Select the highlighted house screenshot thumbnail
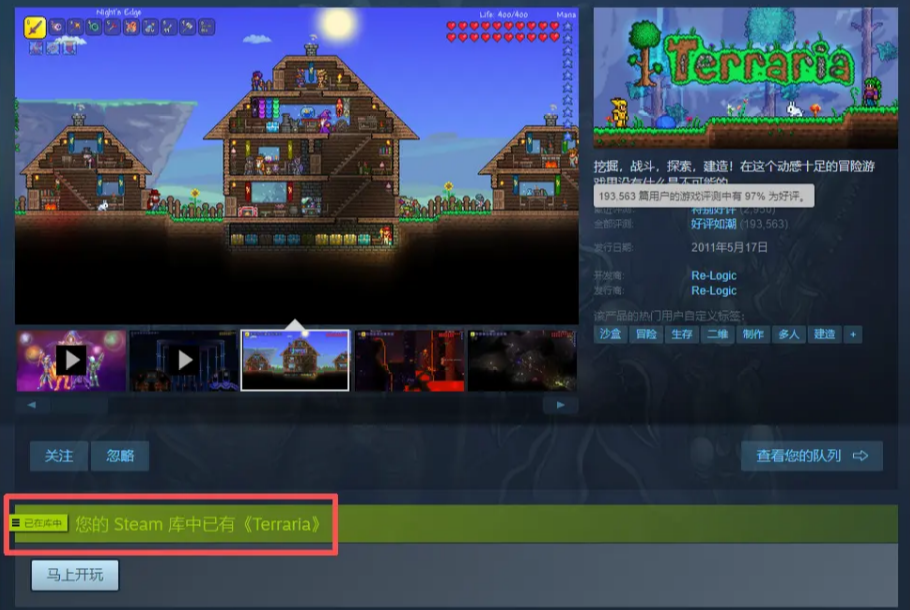910x610 pixels. click(x=296, y=360)
